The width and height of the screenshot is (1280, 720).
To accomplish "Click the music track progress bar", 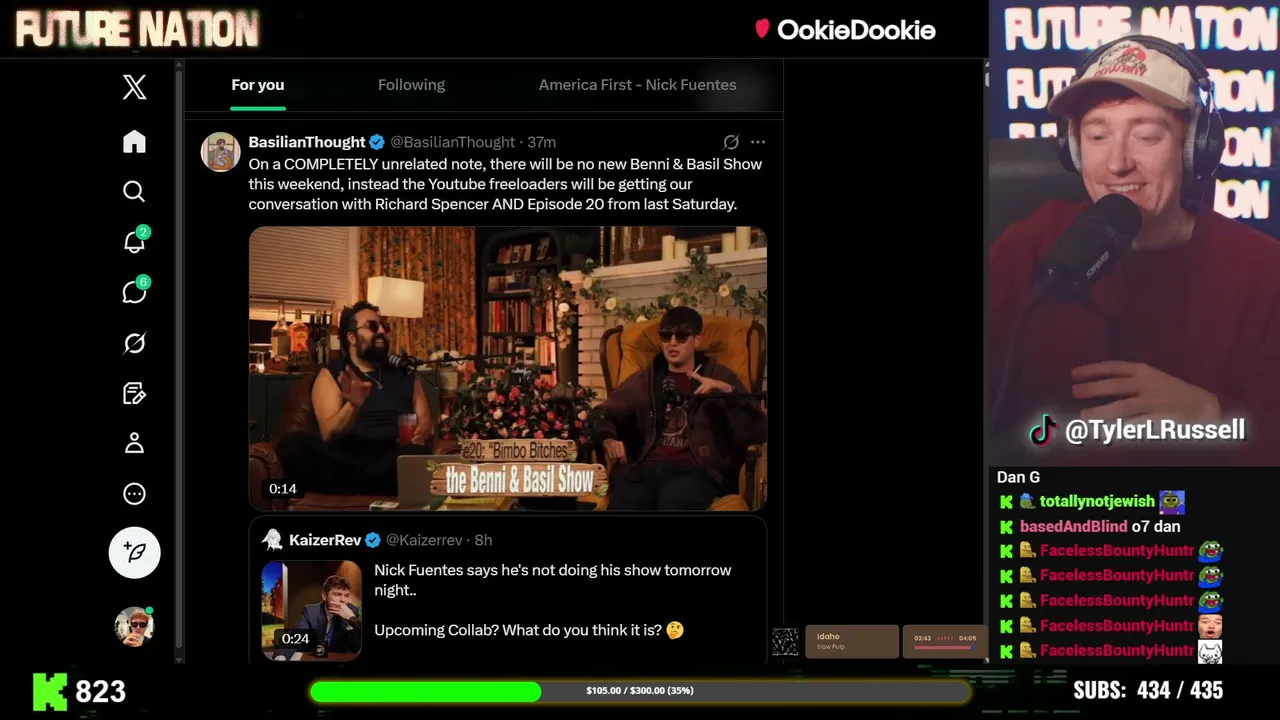I will pyautogui.click(x=944, y=646).
